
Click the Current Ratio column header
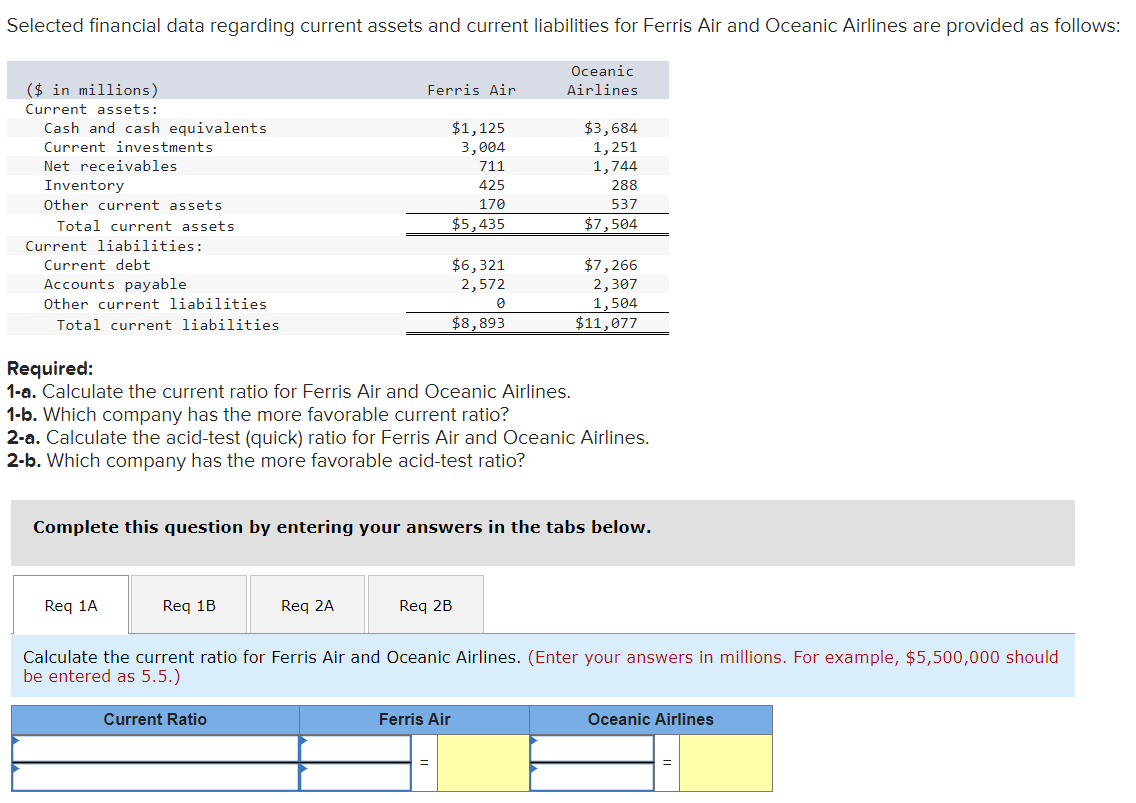(x=155, y=720)
